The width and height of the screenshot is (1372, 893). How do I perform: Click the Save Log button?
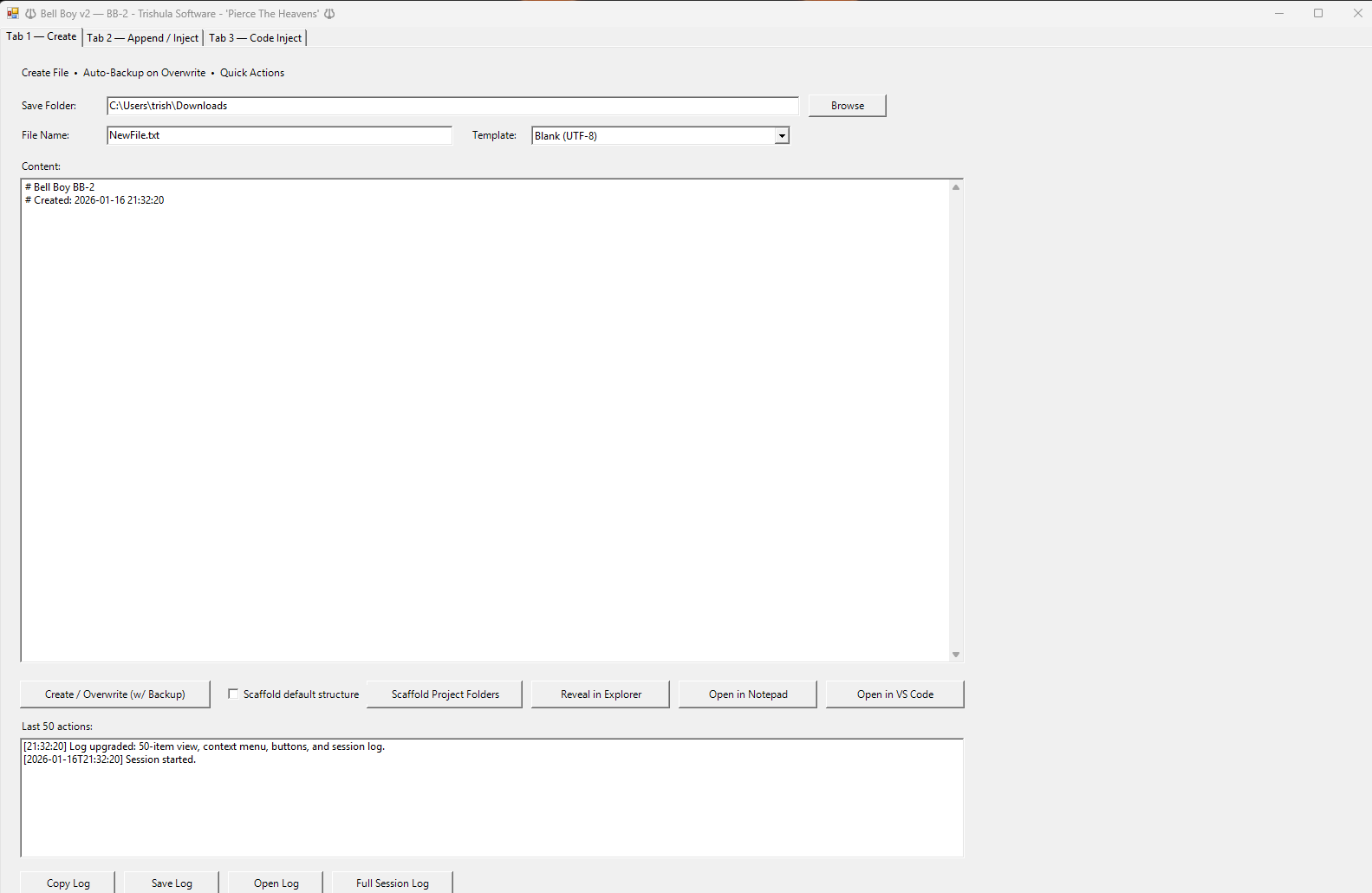coord(172,883)
